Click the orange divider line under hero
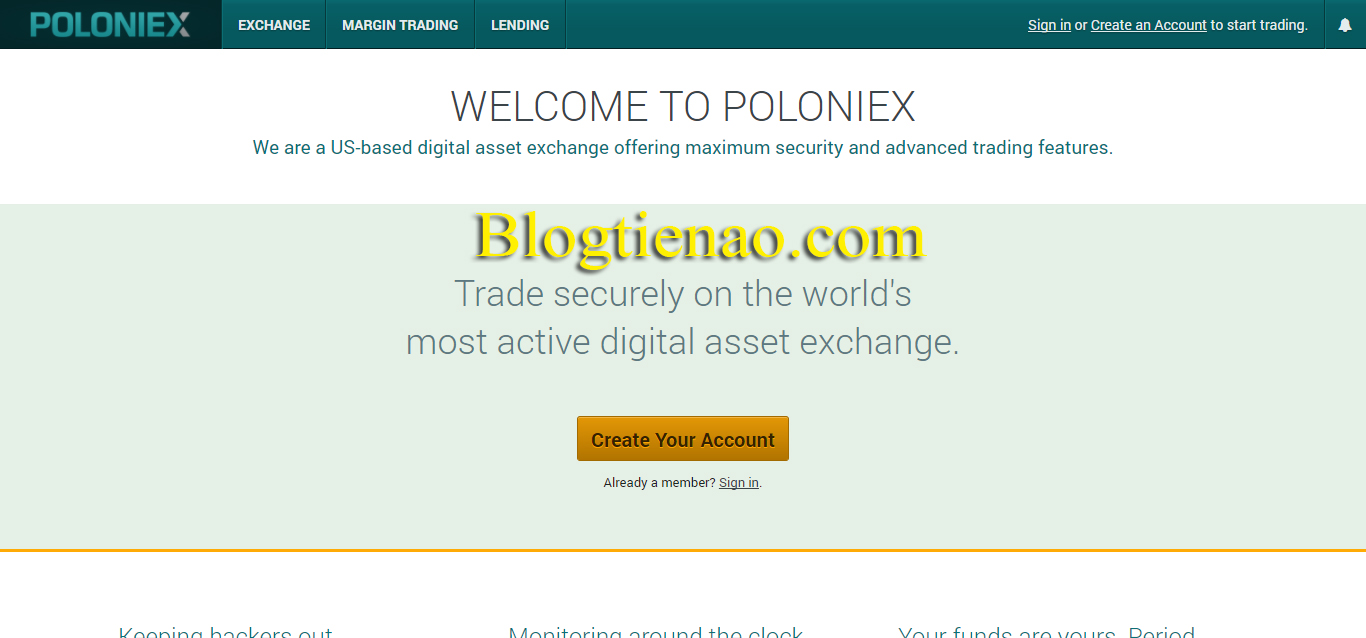The width and height of the screenshot is (1366, 638). 683,550
